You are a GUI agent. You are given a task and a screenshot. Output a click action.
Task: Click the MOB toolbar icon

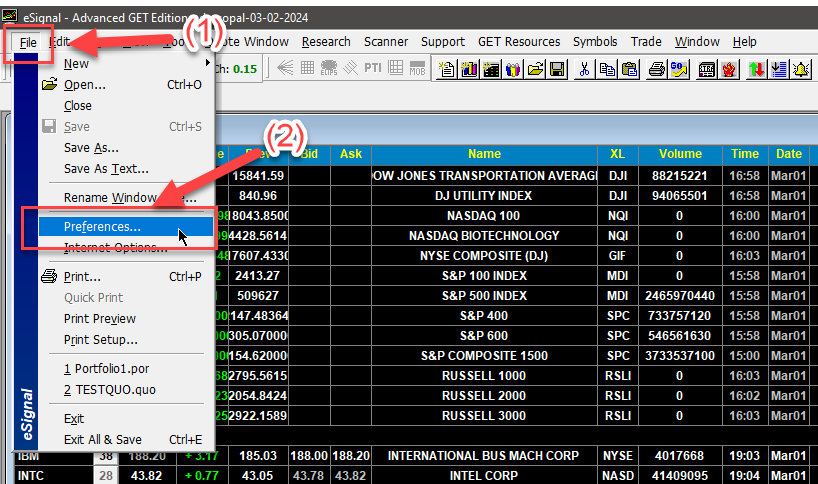[419, 69]
